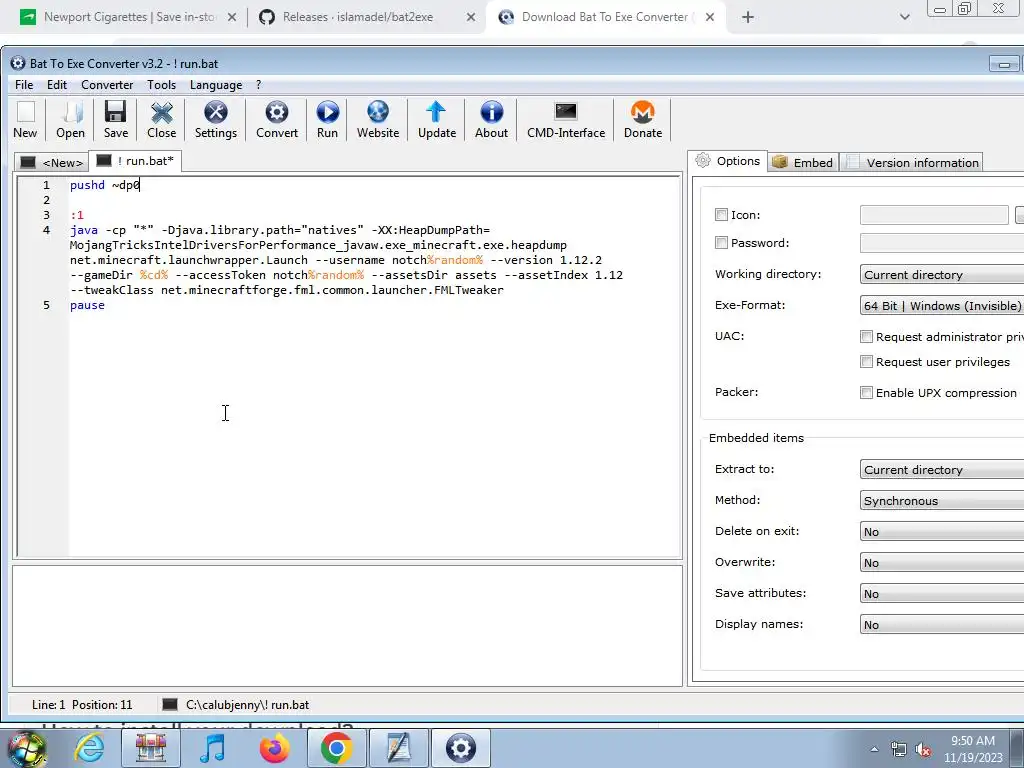Click the network tray icon
The width and height of the screenshot is (1024, 768).
tap(899, 750)
